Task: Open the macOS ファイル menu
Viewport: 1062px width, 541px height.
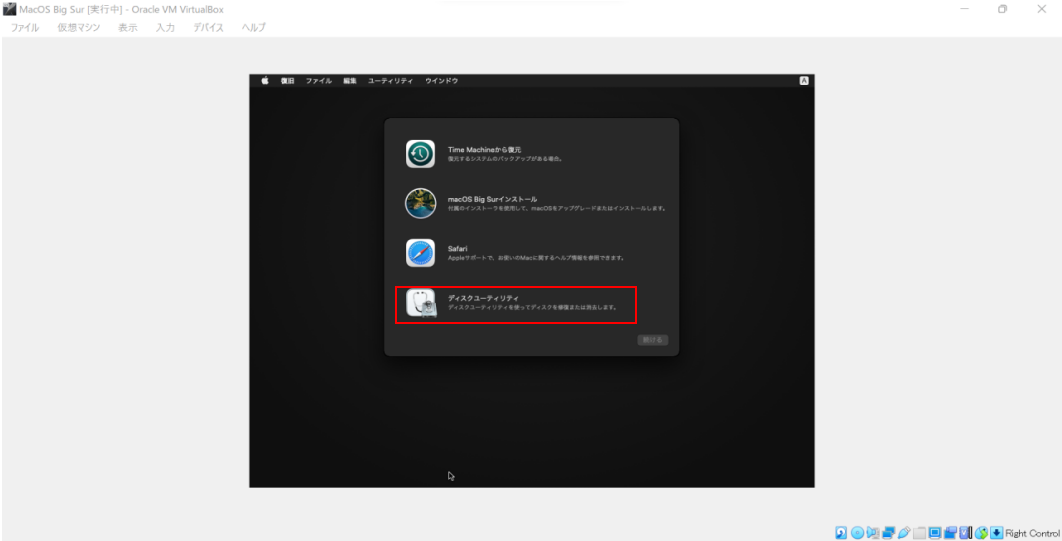Action: tap(318, 81)
